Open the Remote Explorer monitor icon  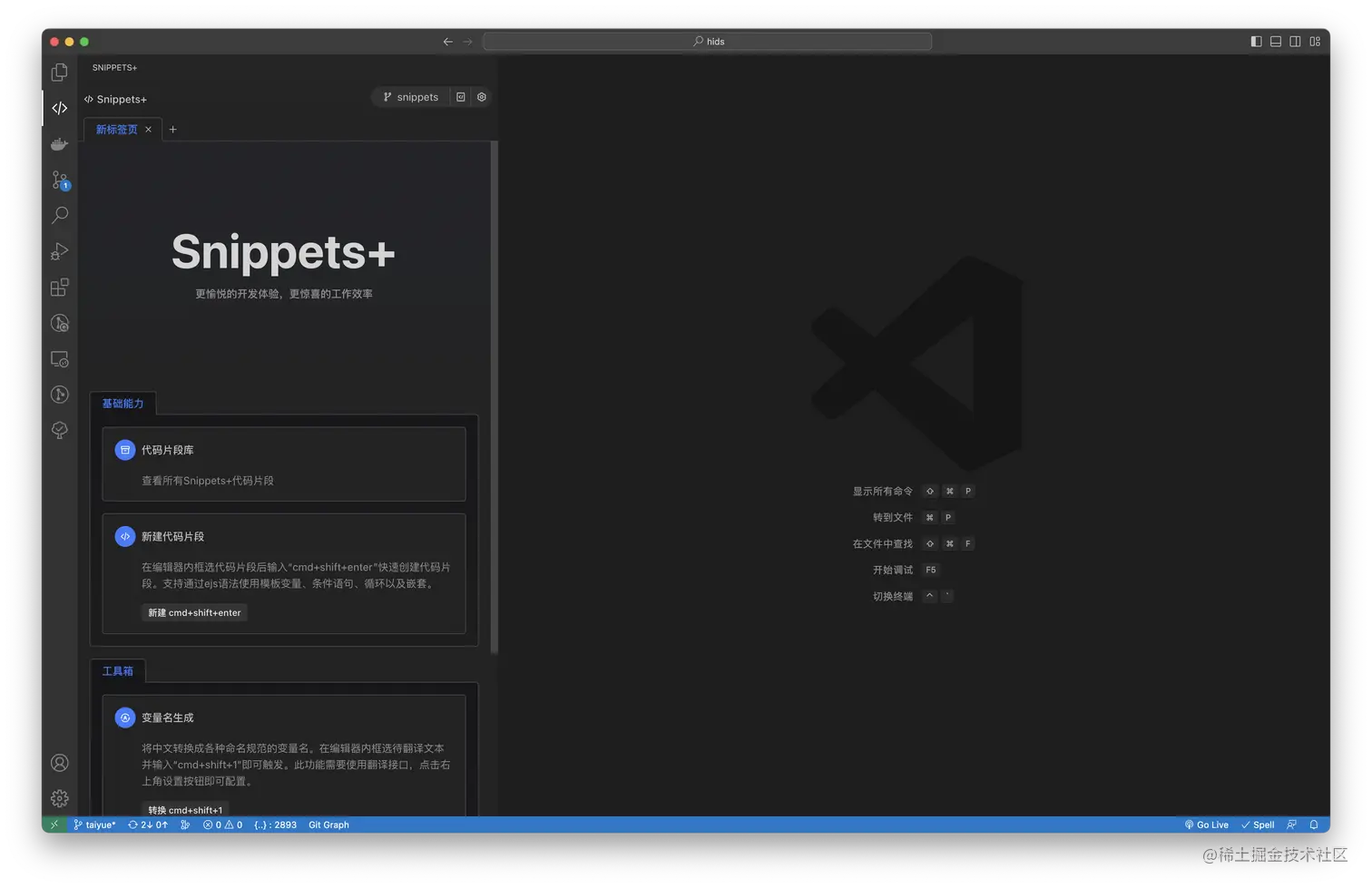(60, 359)
